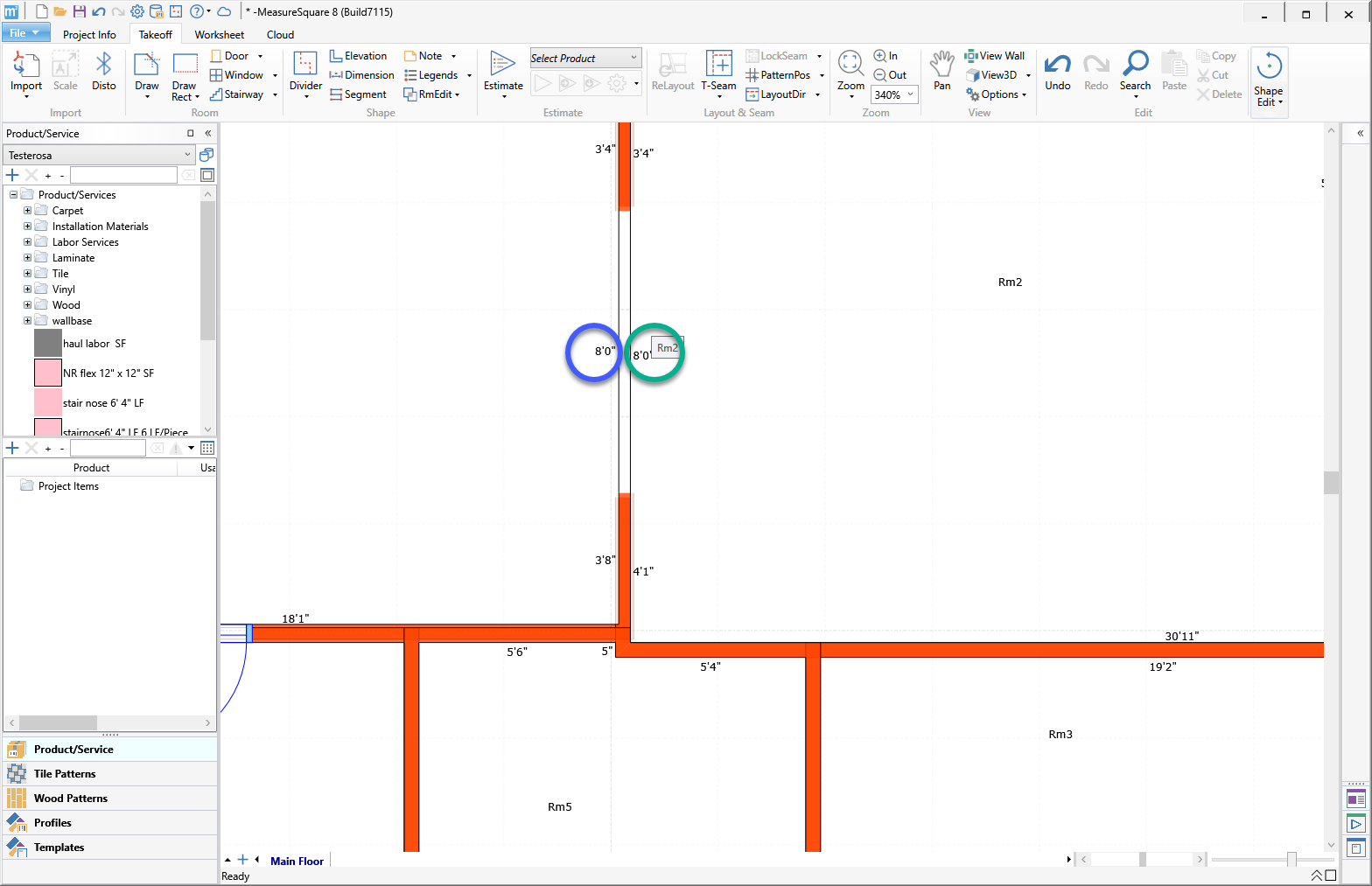Save the project from quick access toolbar
Screen dimensions: 1372x886
click(80, 12)
